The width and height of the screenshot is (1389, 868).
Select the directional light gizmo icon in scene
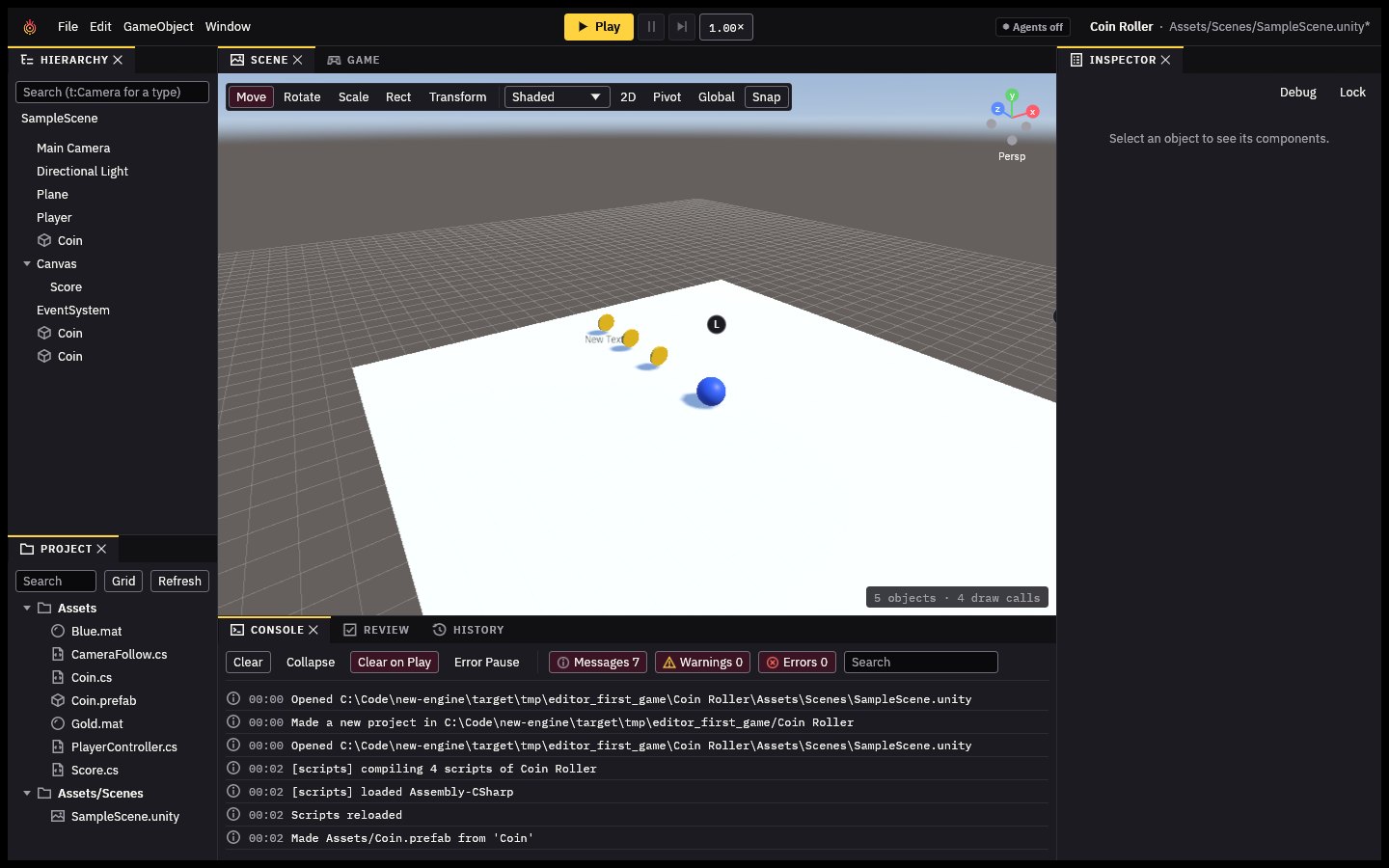click(717, 324)
